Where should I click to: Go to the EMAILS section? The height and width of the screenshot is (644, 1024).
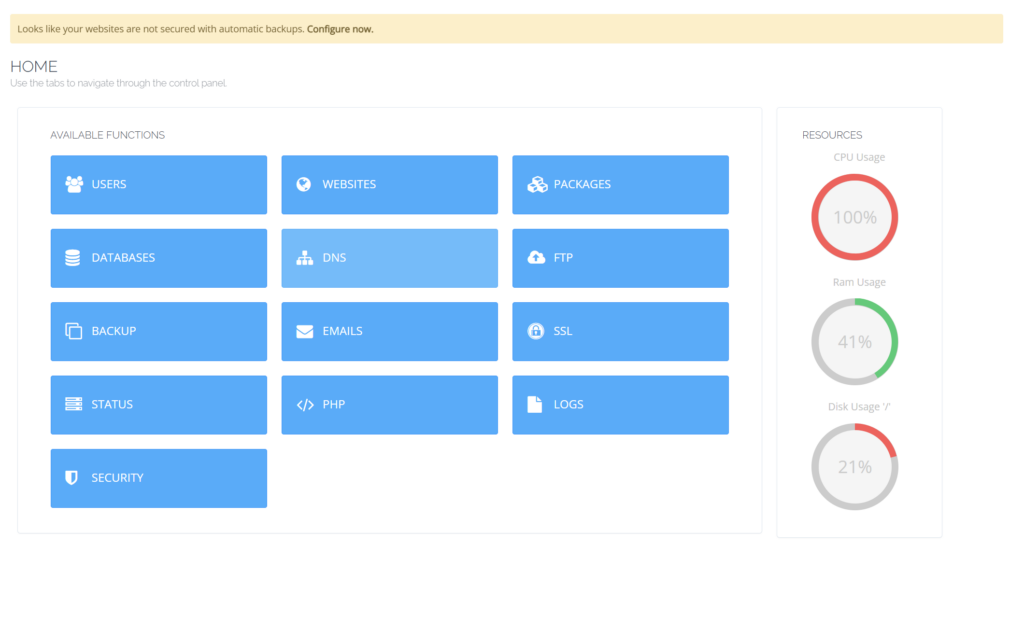click(x=389, y=331)
